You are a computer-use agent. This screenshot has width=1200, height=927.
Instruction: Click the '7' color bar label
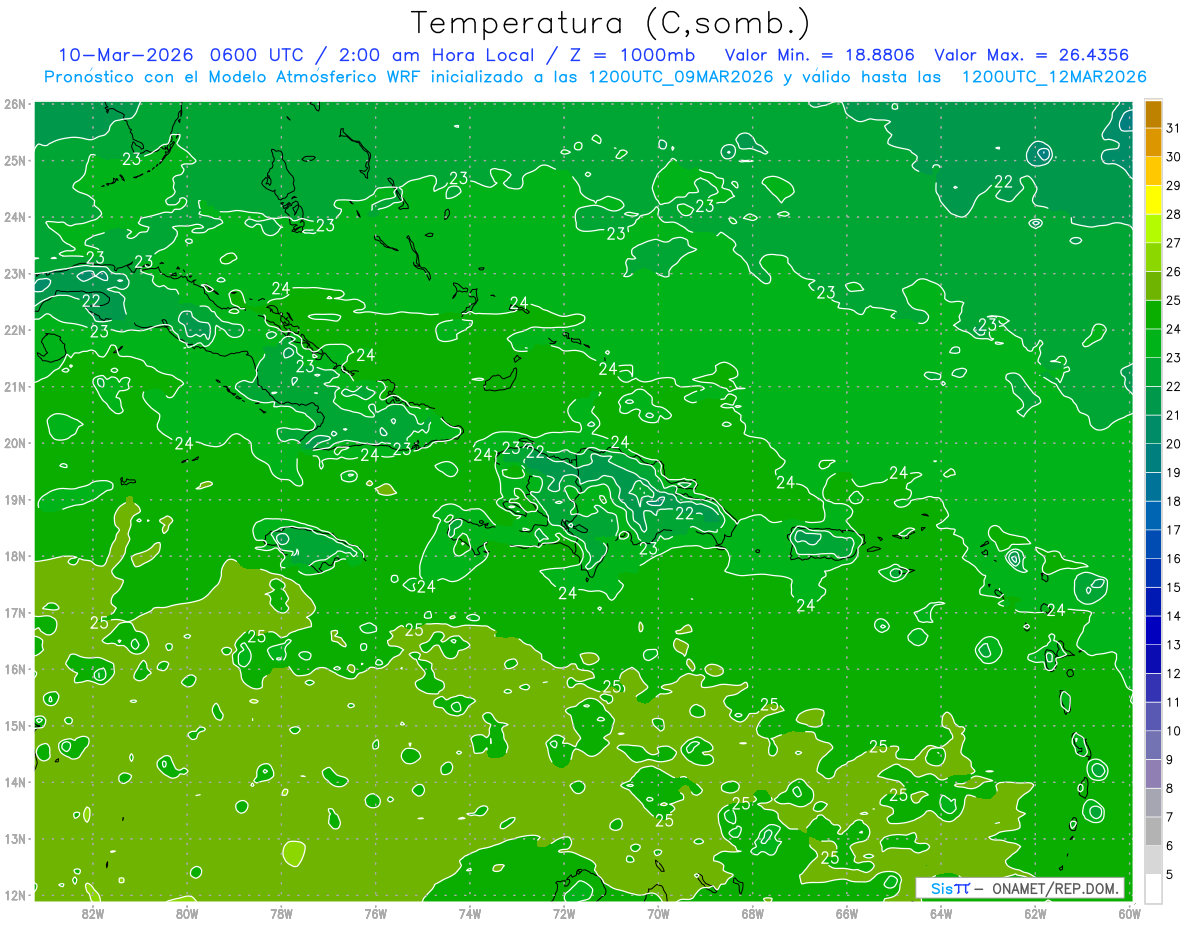pyautogui.click(x=1171, y=818)
